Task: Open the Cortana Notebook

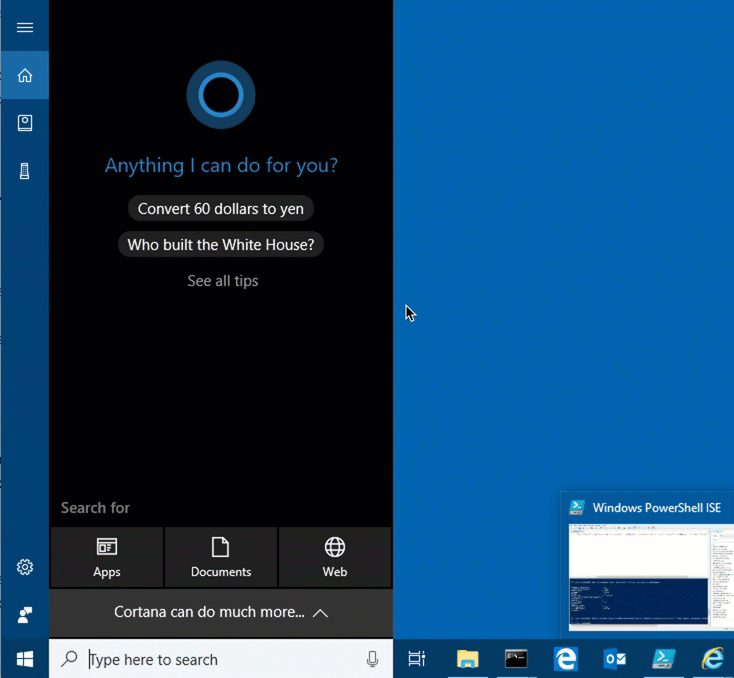Action: tap(25, 123)
